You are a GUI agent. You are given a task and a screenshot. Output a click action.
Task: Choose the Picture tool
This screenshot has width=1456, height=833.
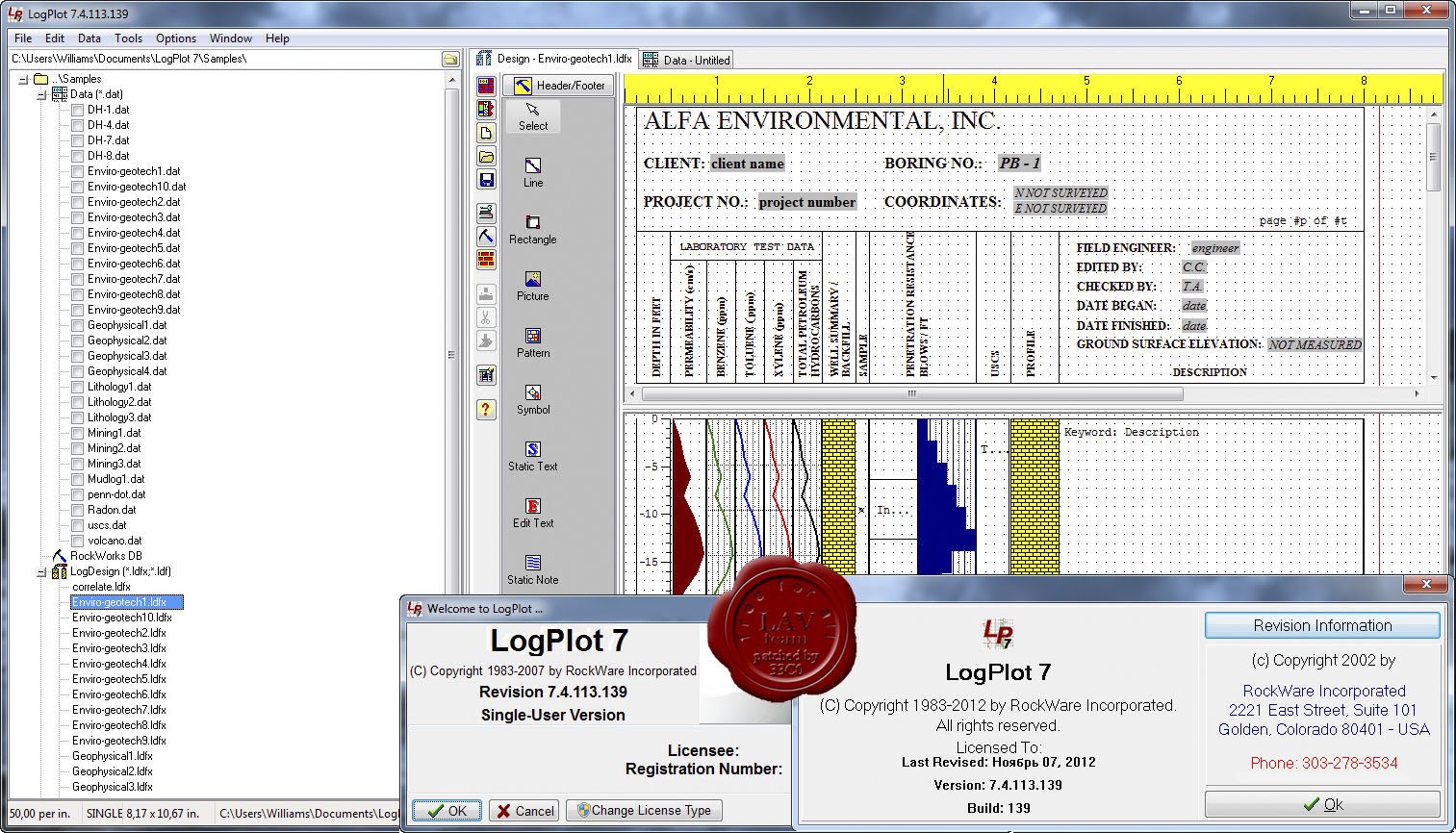point(533,286)
